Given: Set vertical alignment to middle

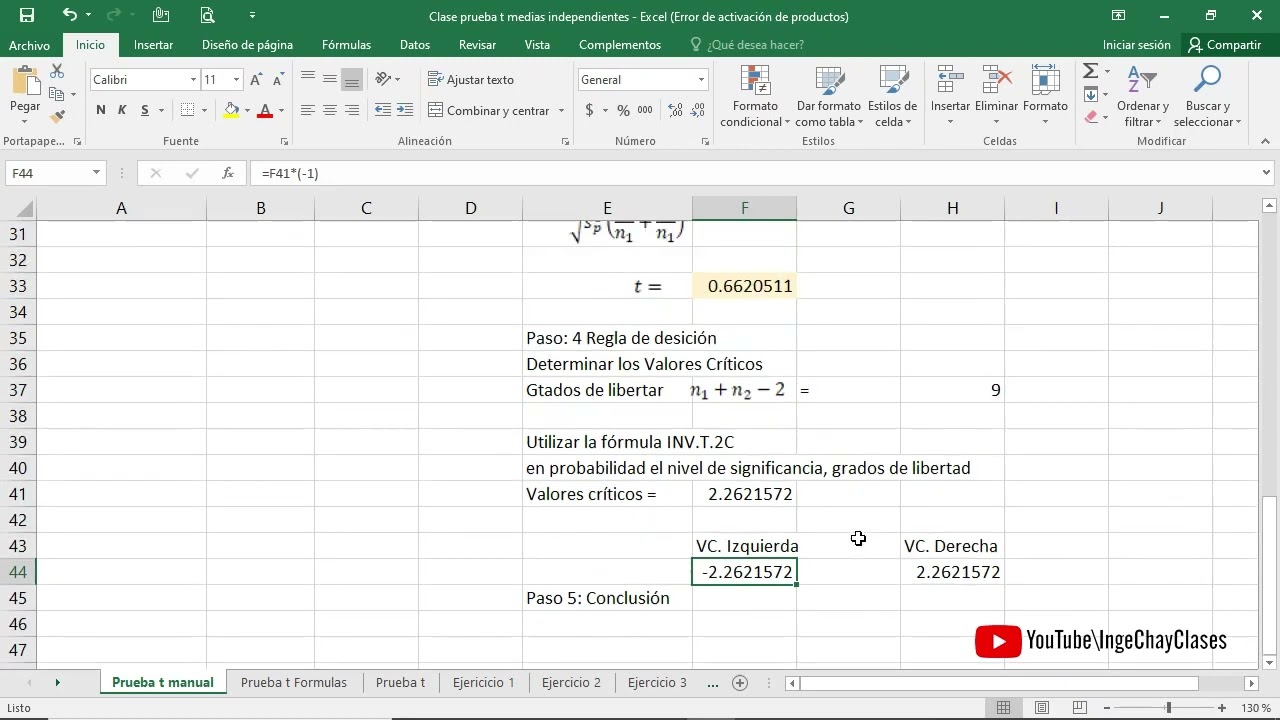Looking at the screenshot, I should 329,79.
